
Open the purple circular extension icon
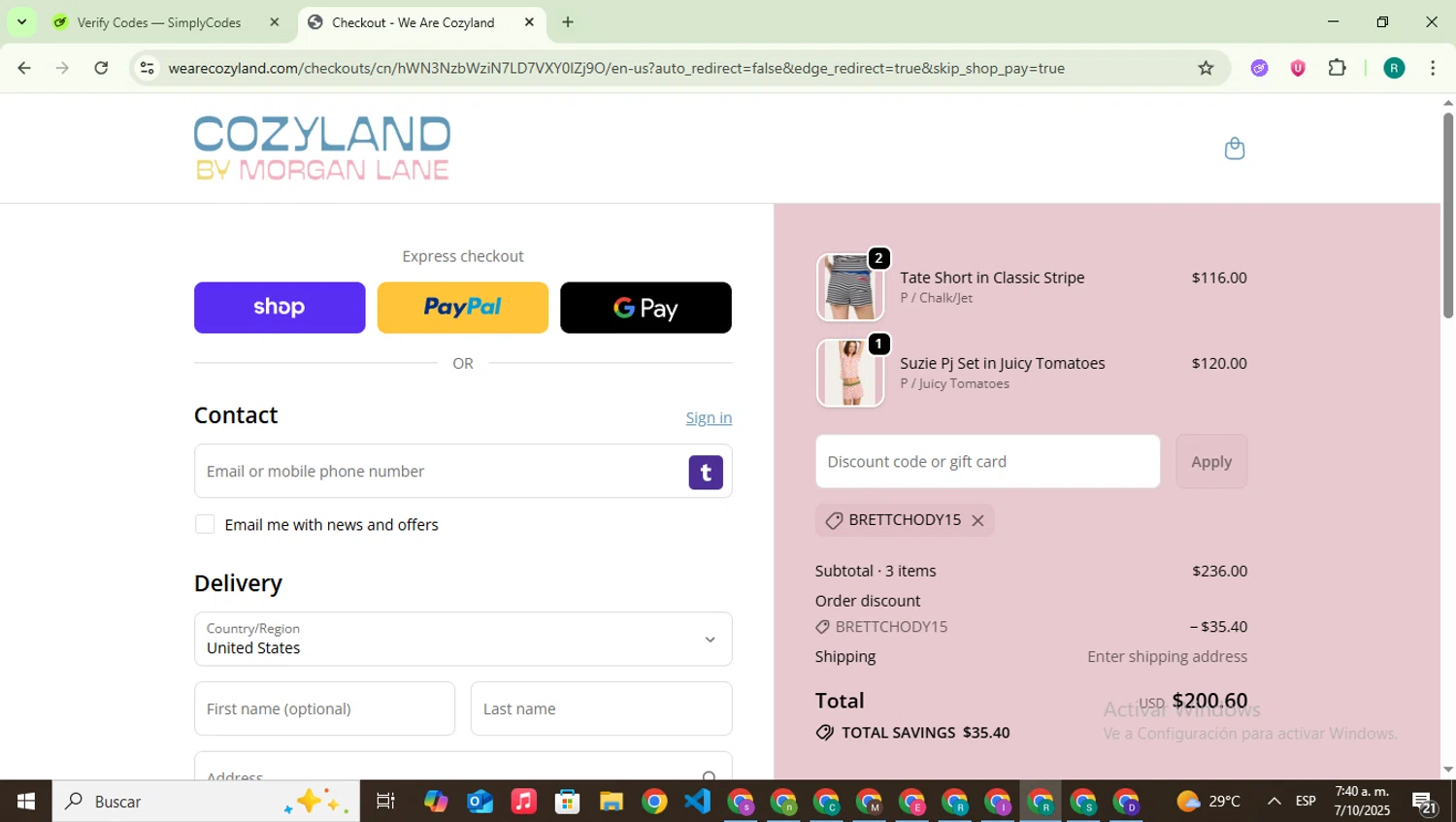point(1259,68)
